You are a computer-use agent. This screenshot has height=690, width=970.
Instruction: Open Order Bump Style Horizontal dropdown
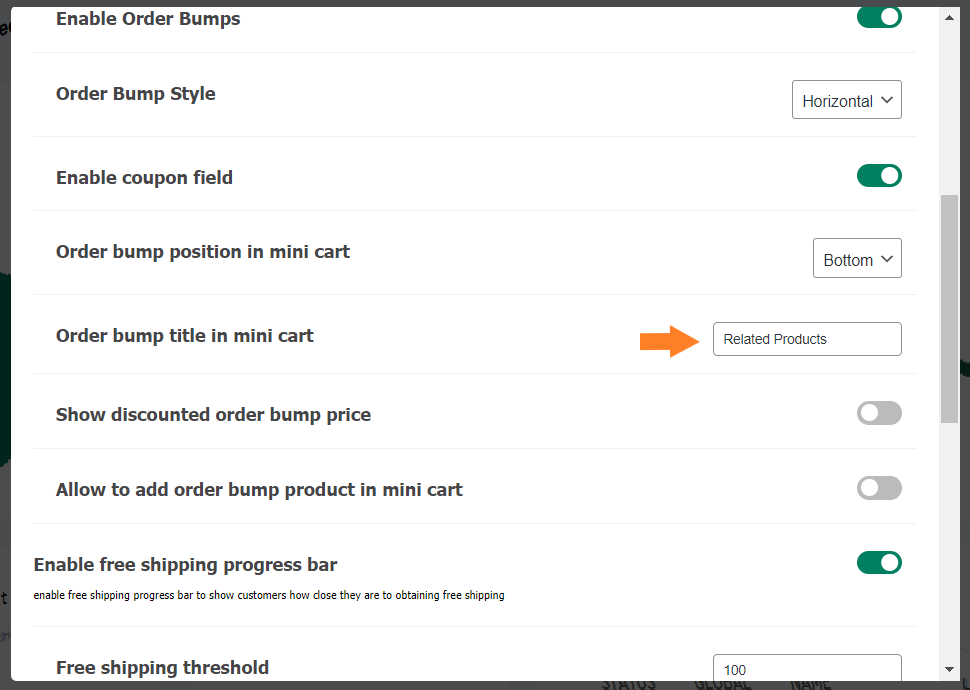[846, 100]
